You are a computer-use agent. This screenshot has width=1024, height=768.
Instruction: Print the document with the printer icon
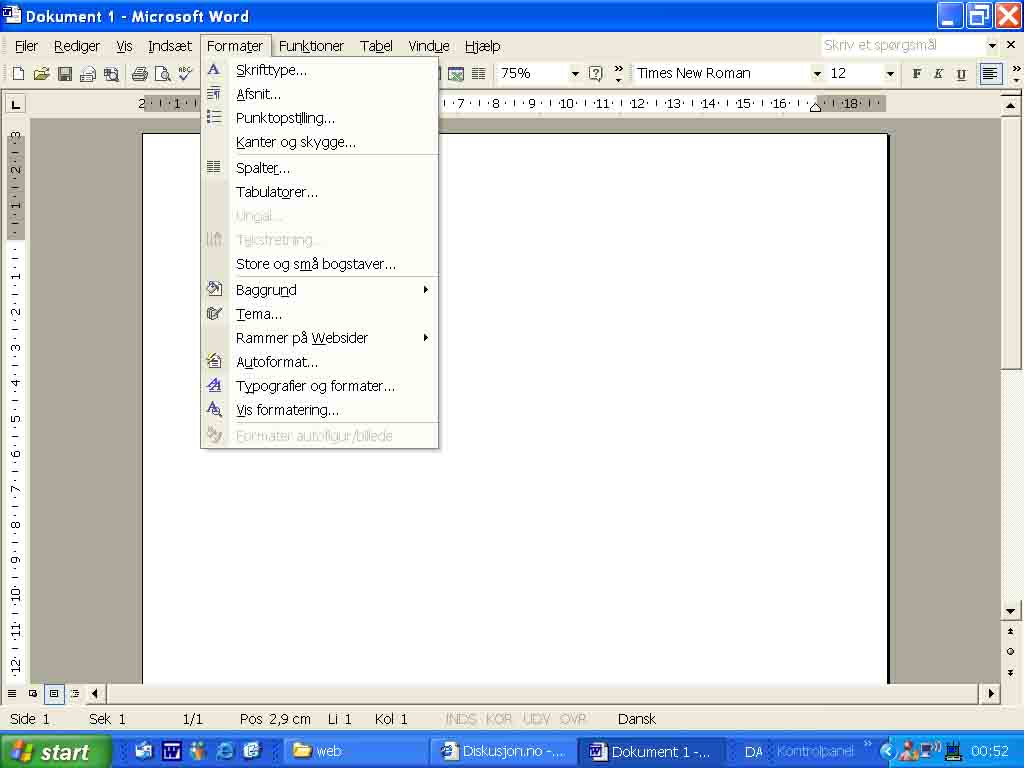coord(139,74)
